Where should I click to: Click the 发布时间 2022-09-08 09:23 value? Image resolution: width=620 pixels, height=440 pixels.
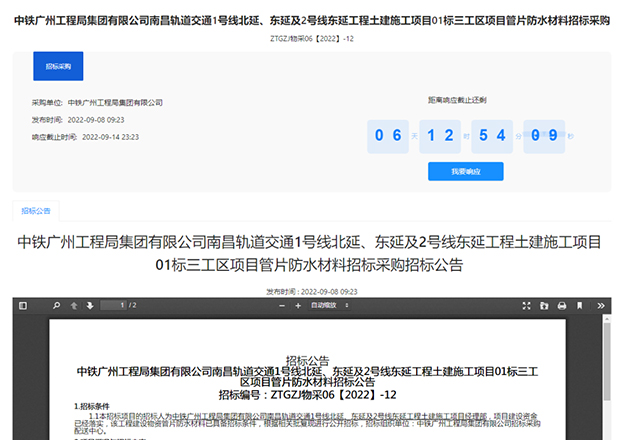click(x=96, y=120)
